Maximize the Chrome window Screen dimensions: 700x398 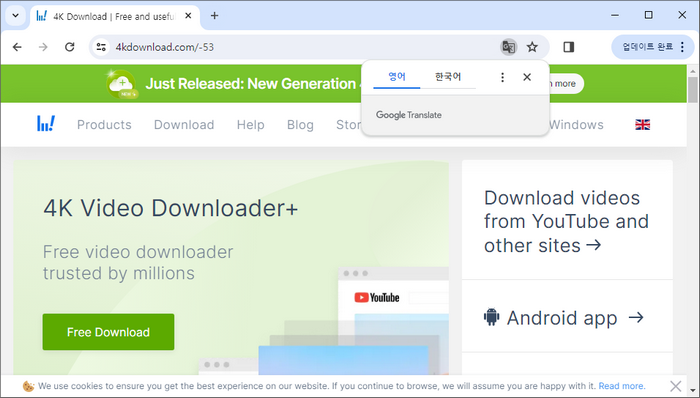[x=649, y=15]
